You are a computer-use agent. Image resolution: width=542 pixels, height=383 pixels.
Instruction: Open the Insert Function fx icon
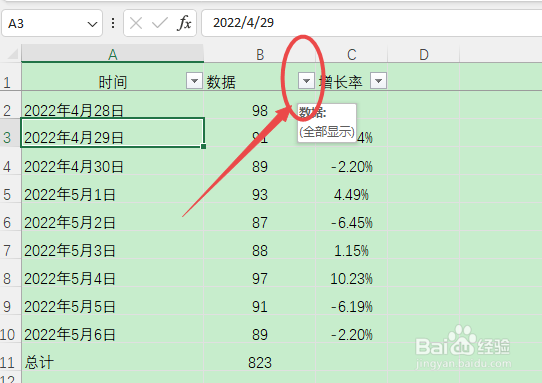click(184, 24)
